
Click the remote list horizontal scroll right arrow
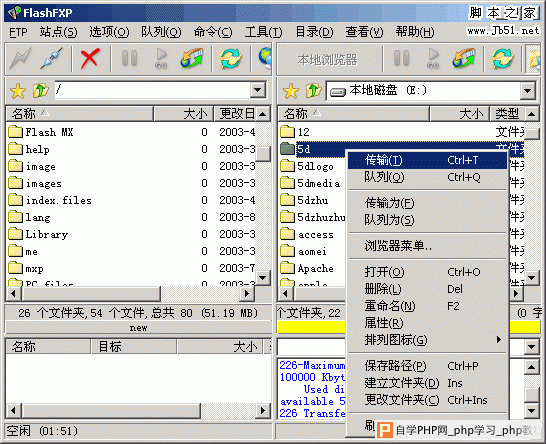[x=247, y=294]
